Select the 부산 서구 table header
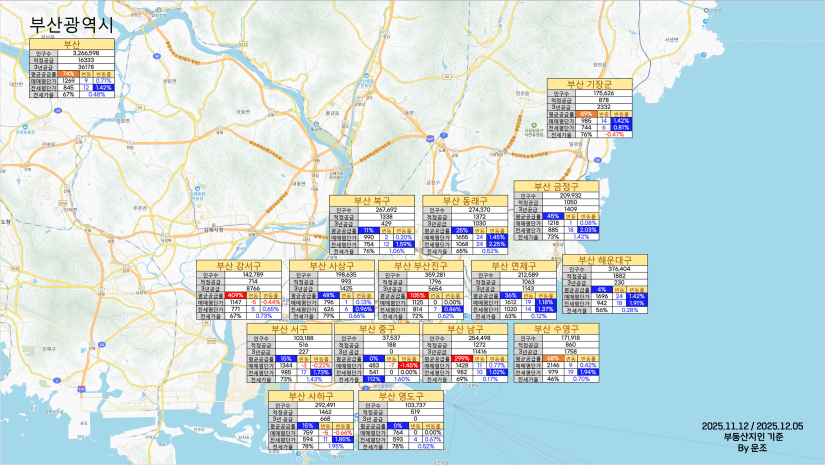 (289, 329)
